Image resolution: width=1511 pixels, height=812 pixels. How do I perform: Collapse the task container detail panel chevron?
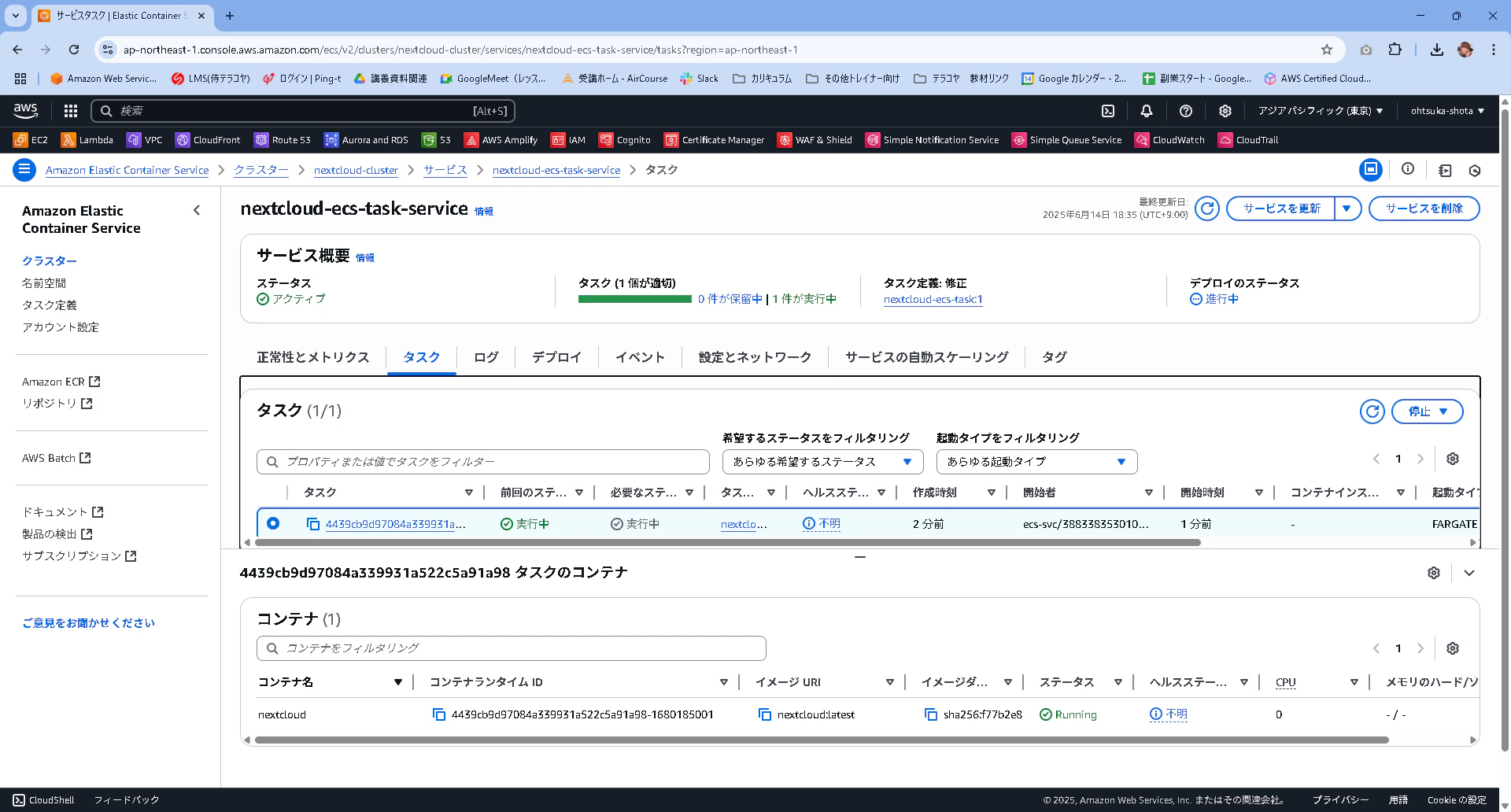(x=1469, y=573)
